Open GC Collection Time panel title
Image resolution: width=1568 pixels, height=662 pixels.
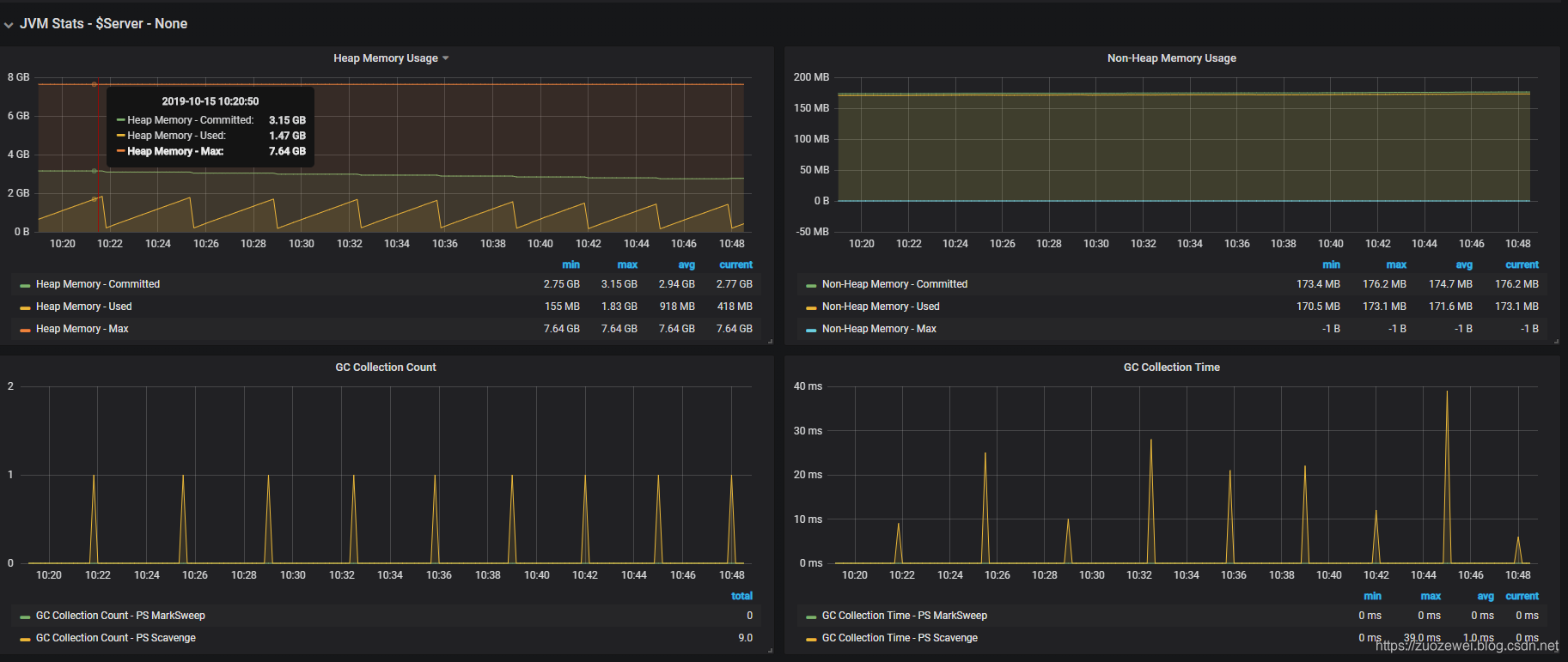click(x=1171, y=367)
